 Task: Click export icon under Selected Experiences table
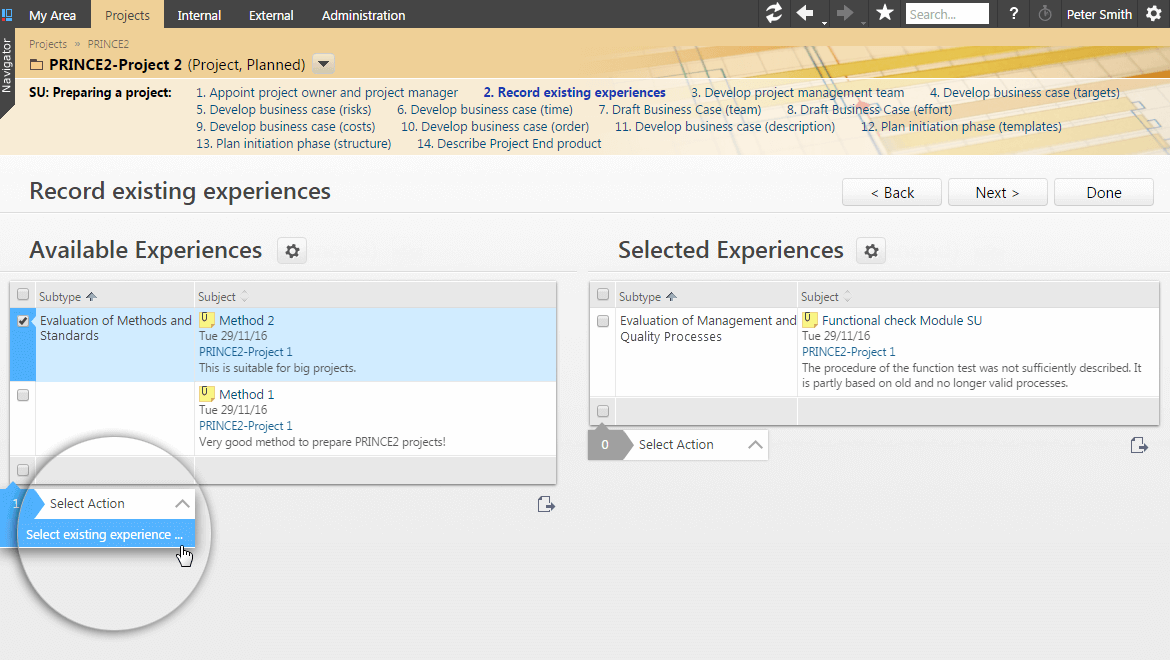(1139, 445)
